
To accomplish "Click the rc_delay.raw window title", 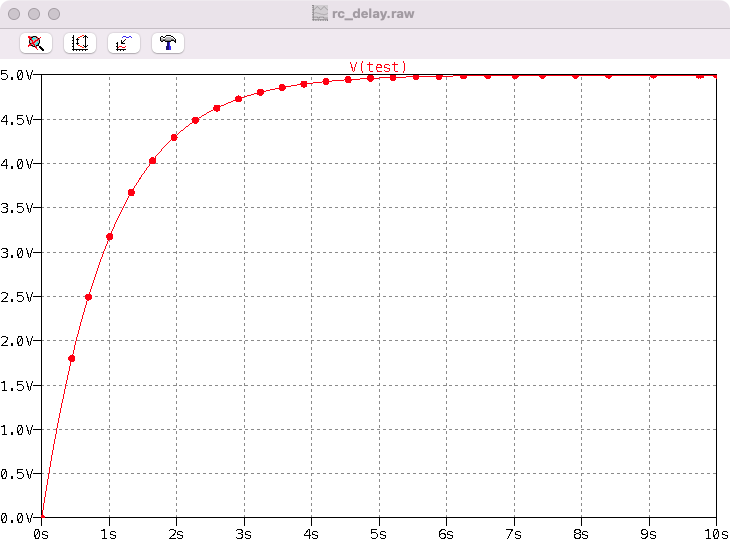I will coord(373,14).
